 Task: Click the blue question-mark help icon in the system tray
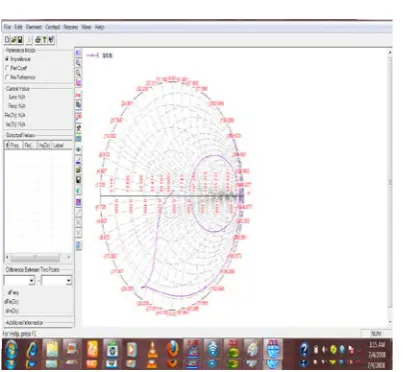pyautogui.click(x=304, y=349)
